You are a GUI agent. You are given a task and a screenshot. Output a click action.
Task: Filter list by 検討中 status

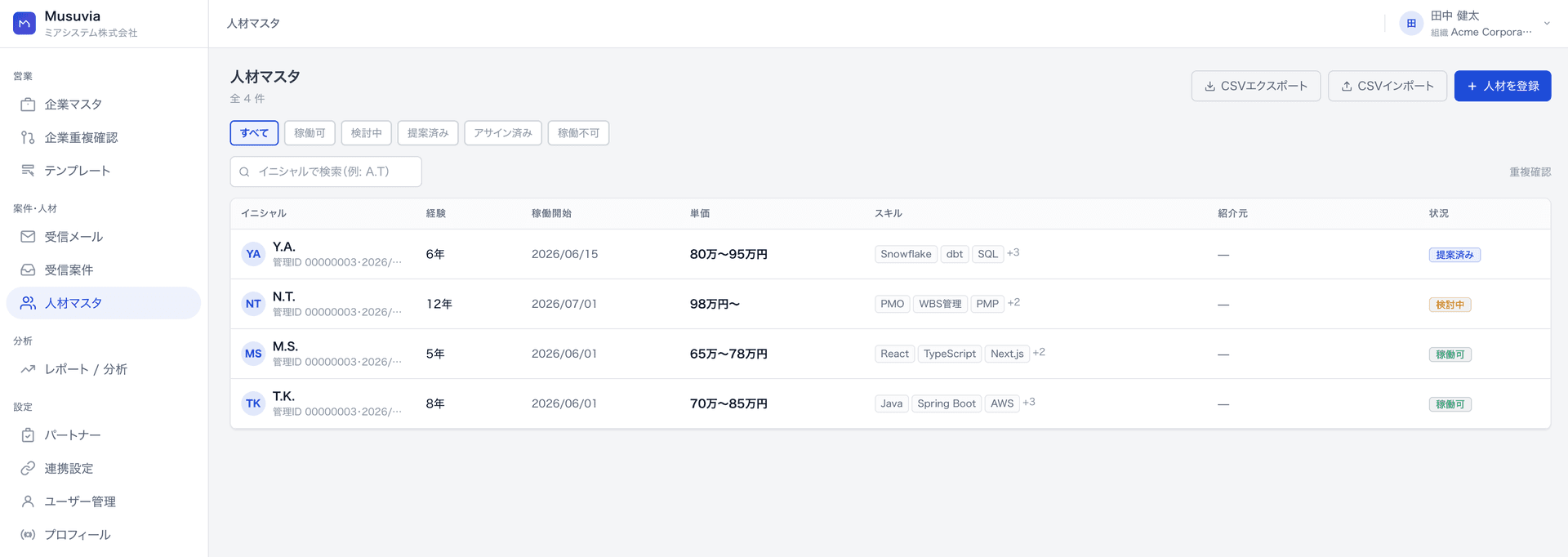(x=367, y=133)
